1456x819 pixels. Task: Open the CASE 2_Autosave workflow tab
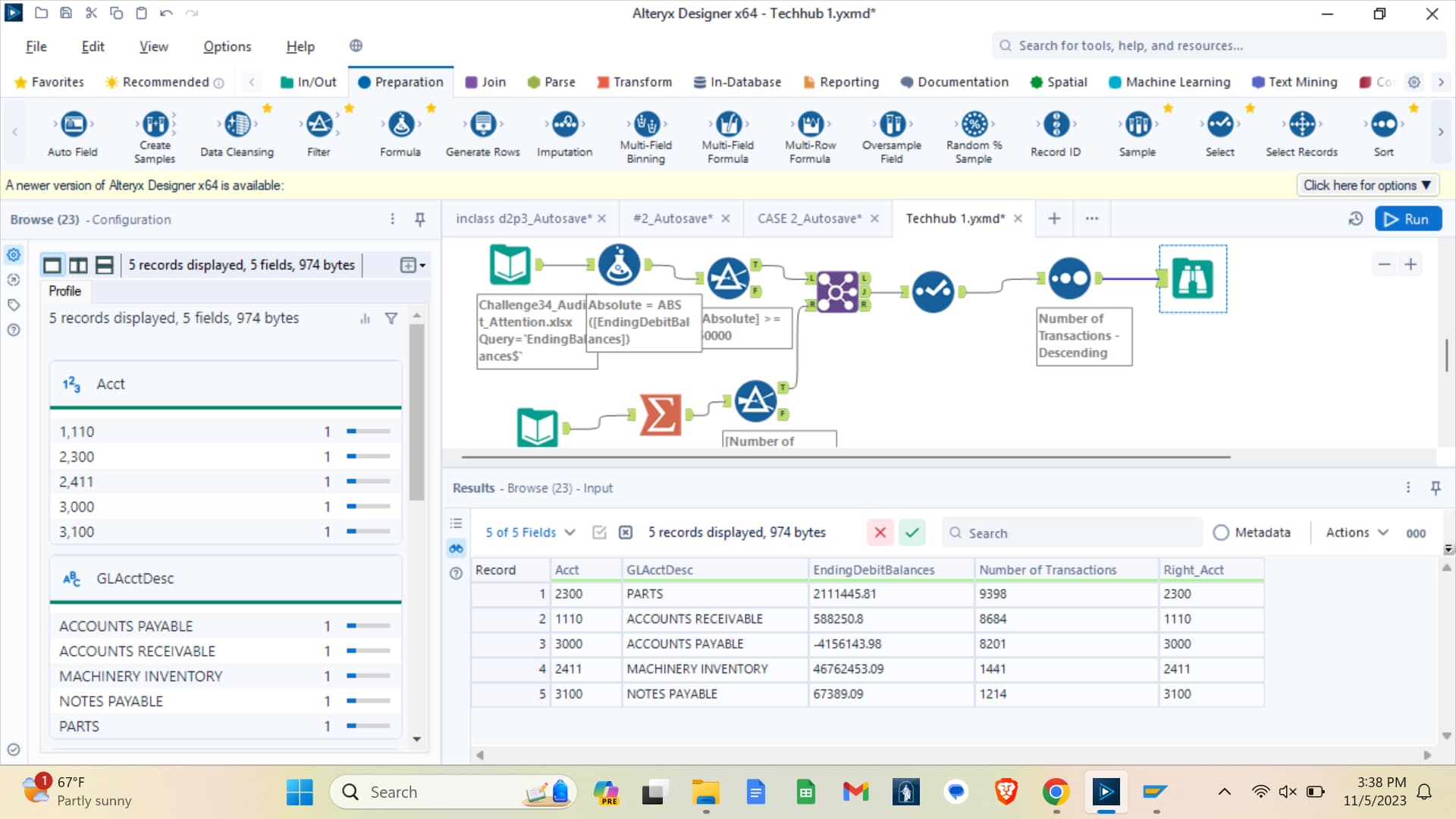[x=809, y=218]
